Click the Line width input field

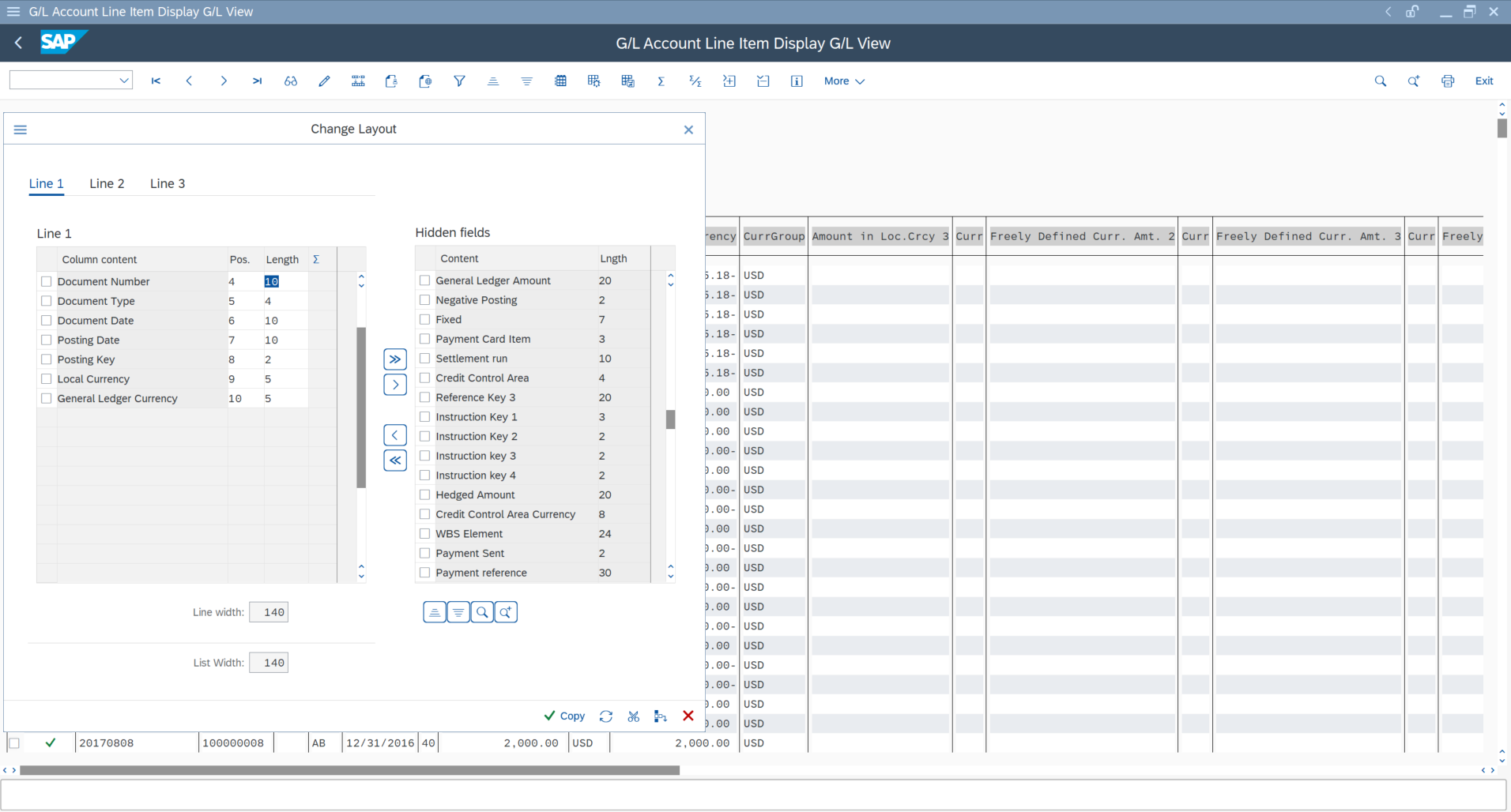point(269,611)
